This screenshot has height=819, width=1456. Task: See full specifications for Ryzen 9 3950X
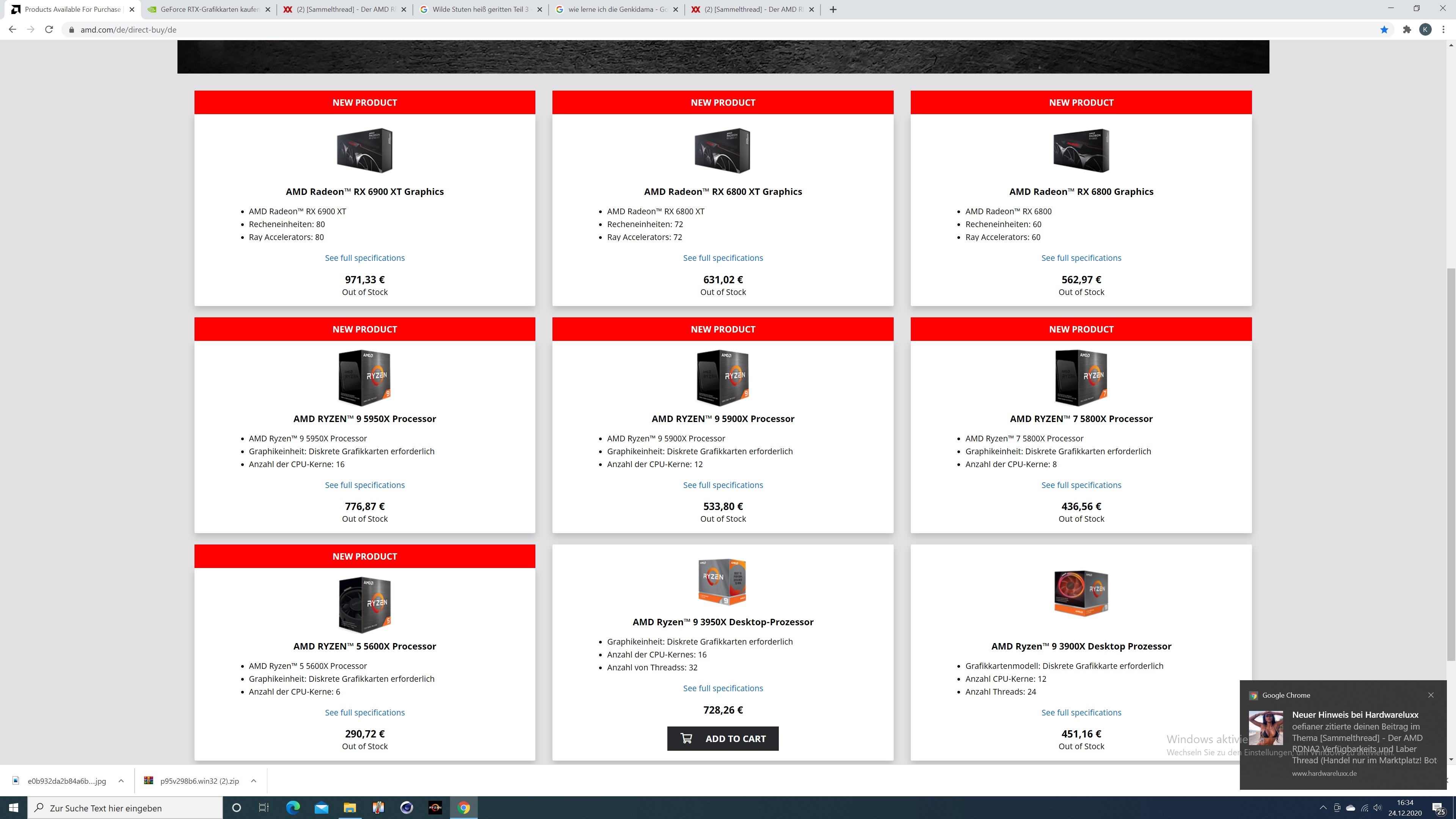tap(723, 688)
